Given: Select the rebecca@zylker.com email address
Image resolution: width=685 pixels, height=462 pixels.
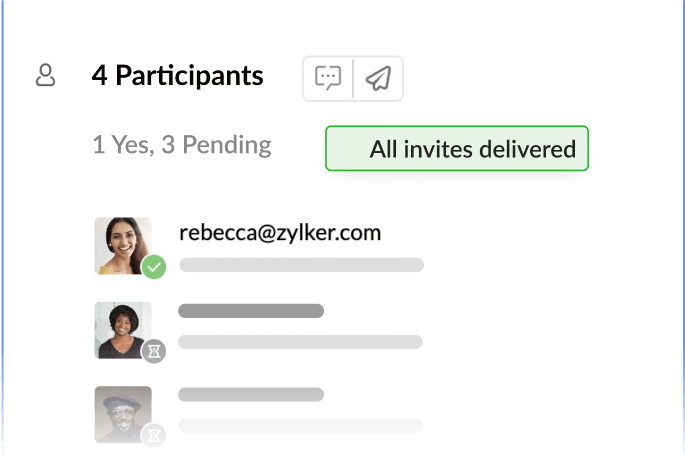Looking at the screenshot, I should click(280, 233).
